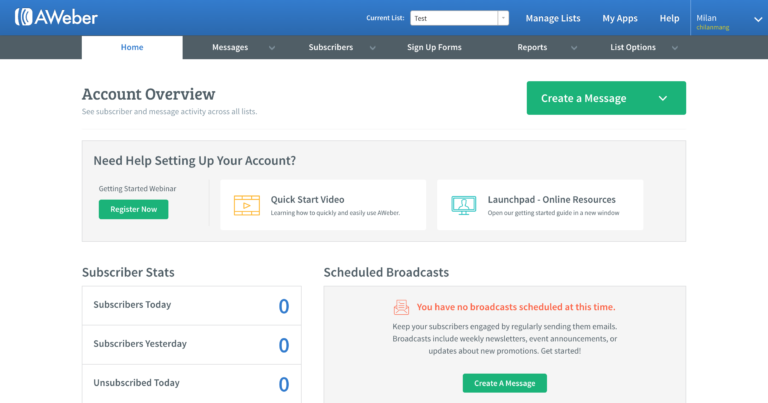Open the Messages tab
Image resolution: width=768 pixels, height=403 pixels.
coord(230,47)
